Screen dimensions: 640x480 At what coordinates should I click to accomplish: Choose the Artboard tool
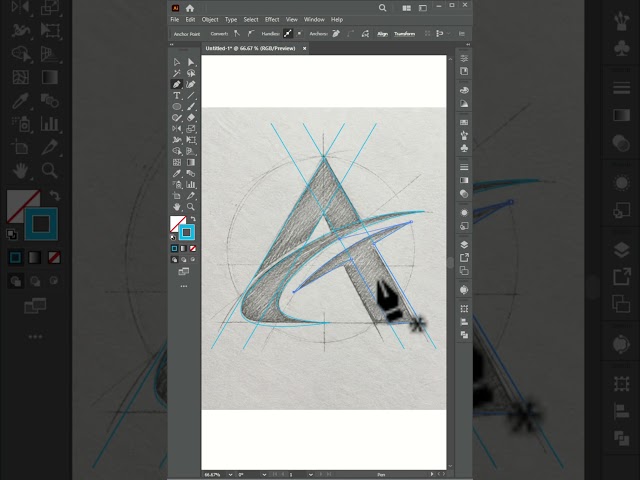point(177,196)
